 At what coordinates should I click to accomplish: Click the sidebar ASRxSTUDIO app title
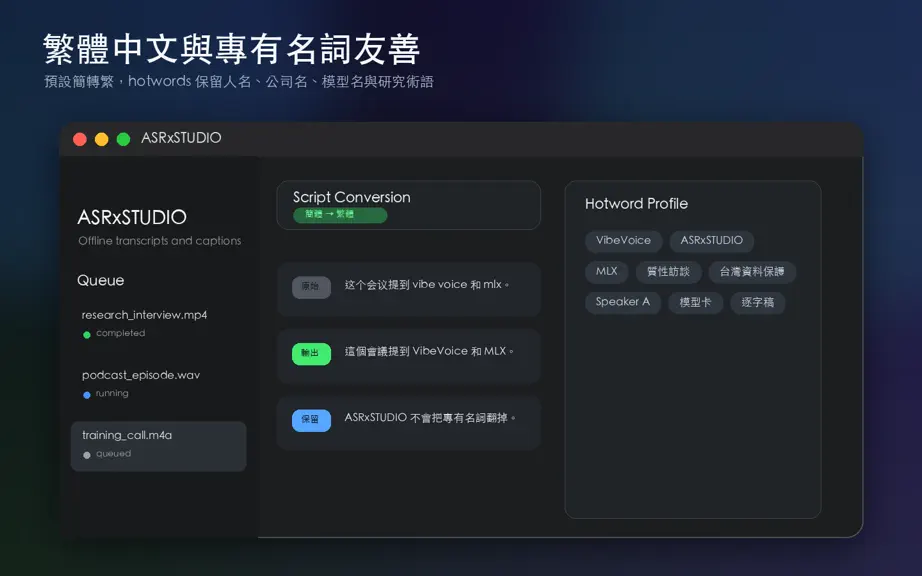coord(132,217)
